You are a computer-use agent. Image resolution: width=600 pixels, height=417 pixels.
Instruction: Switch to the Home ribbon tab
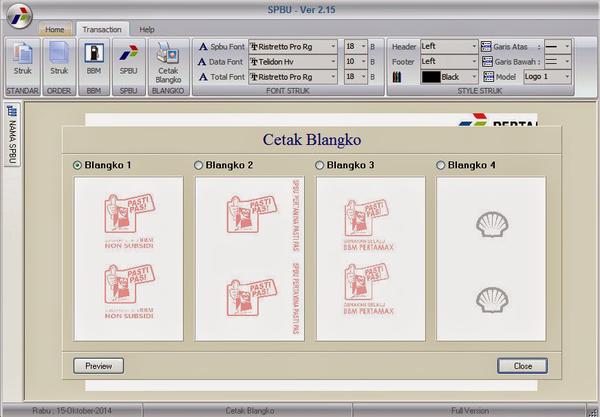coord(55,29)
